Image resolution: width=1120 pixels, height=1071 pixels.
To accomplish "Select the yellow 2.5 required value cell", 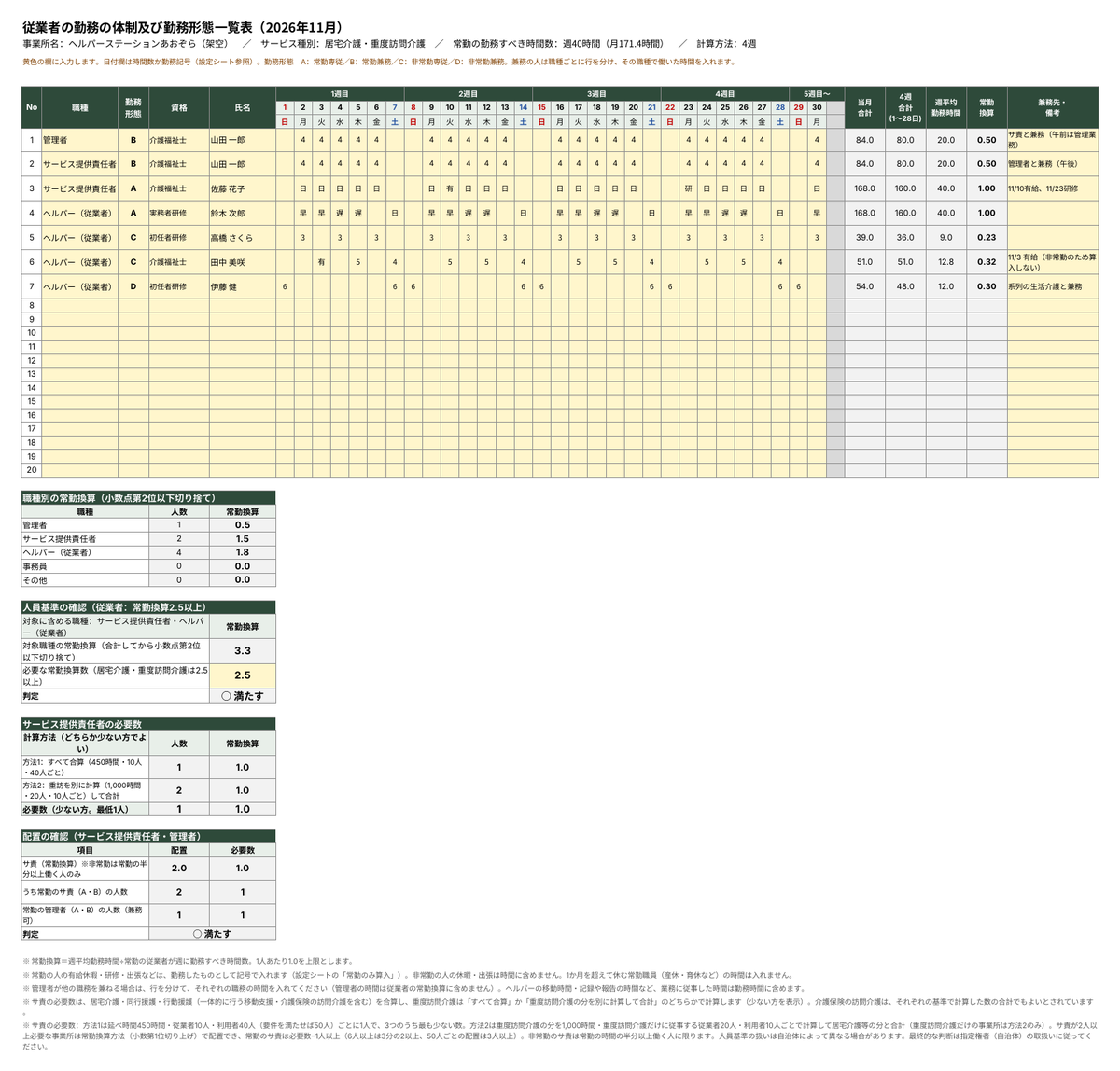I will (x=243, y=675).
